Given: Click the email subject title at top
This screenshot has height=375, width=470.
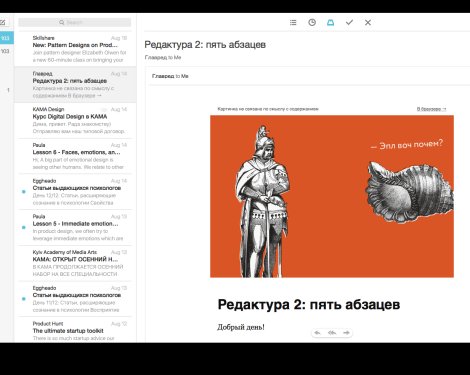Looking at the screenshot, I should (x=205, y=44).
